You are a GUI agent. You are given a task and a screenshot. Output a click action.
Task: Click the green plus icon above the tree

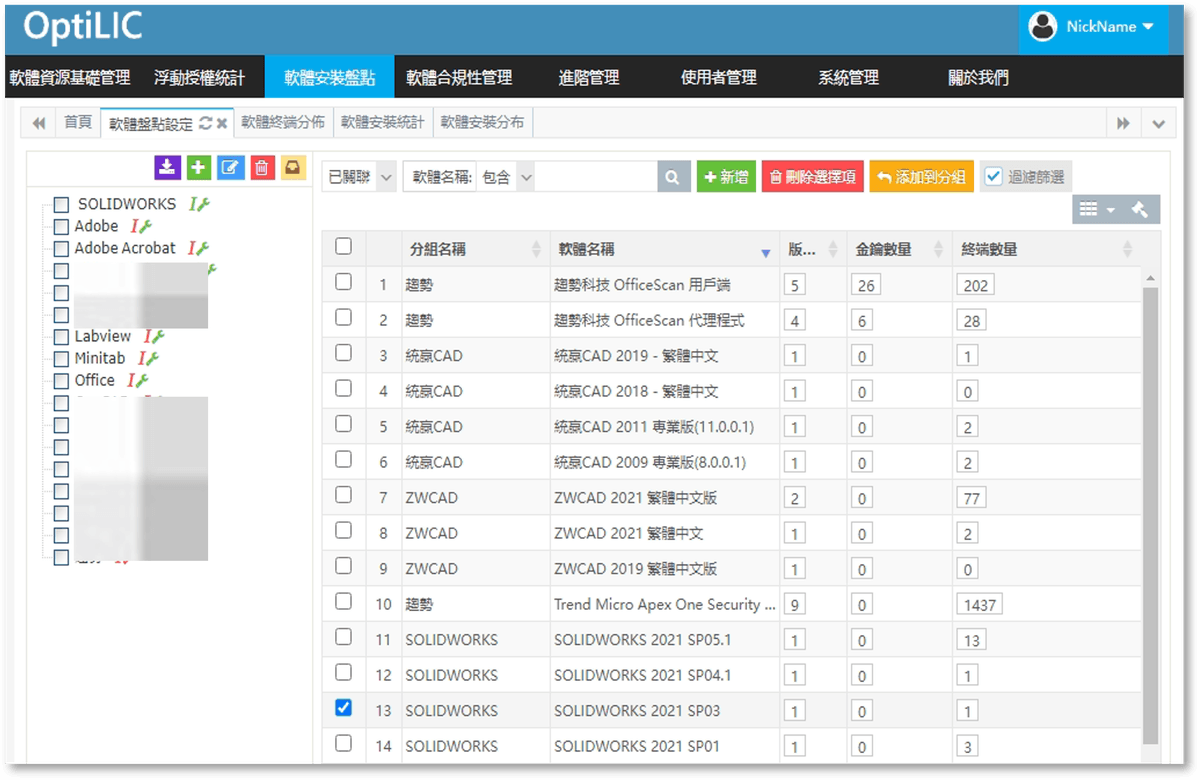pos(199,168)
